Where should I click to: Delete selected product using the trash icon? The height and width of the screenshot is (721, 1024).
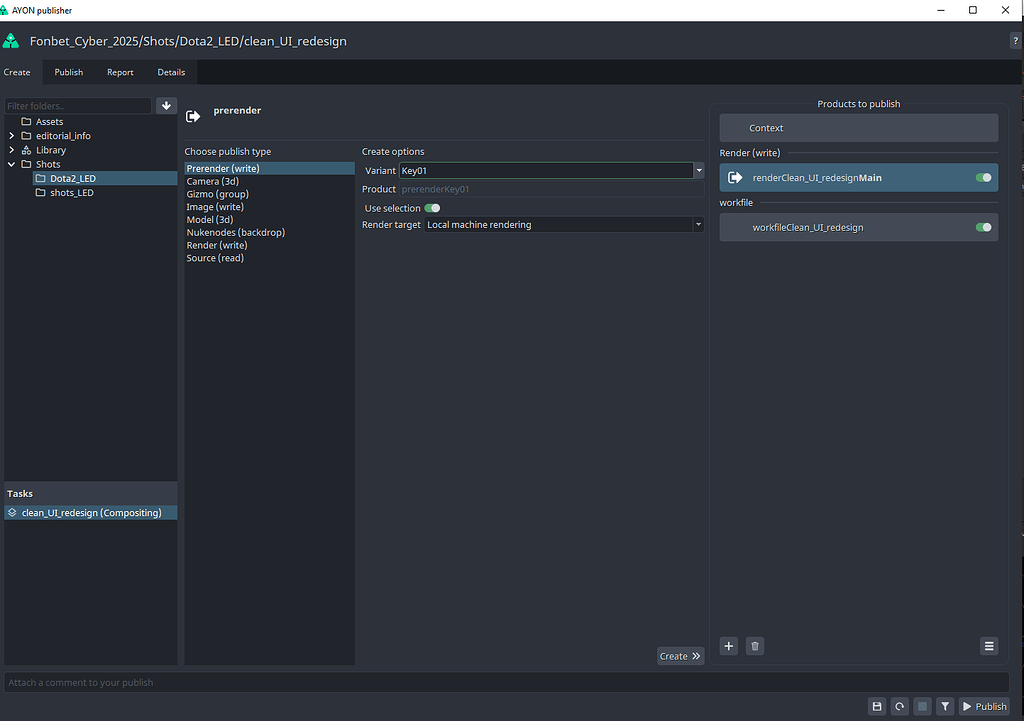(x=754, y=646)
